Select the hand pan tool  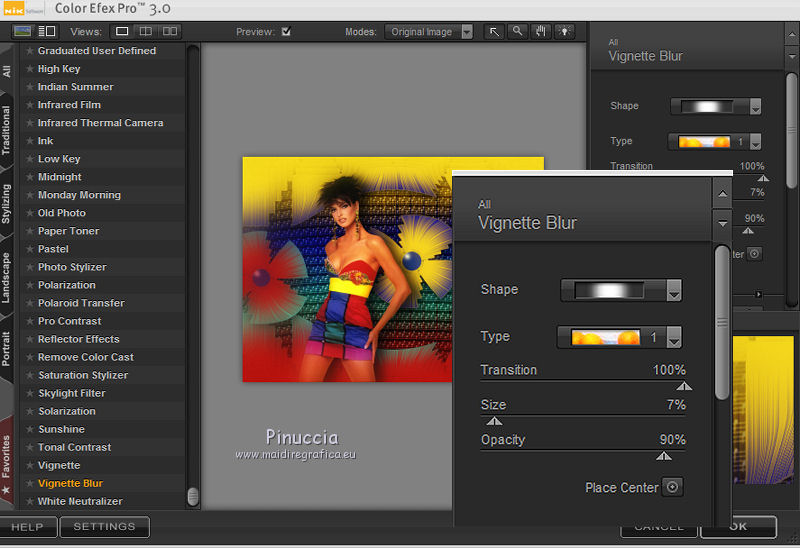click(540, 32)
